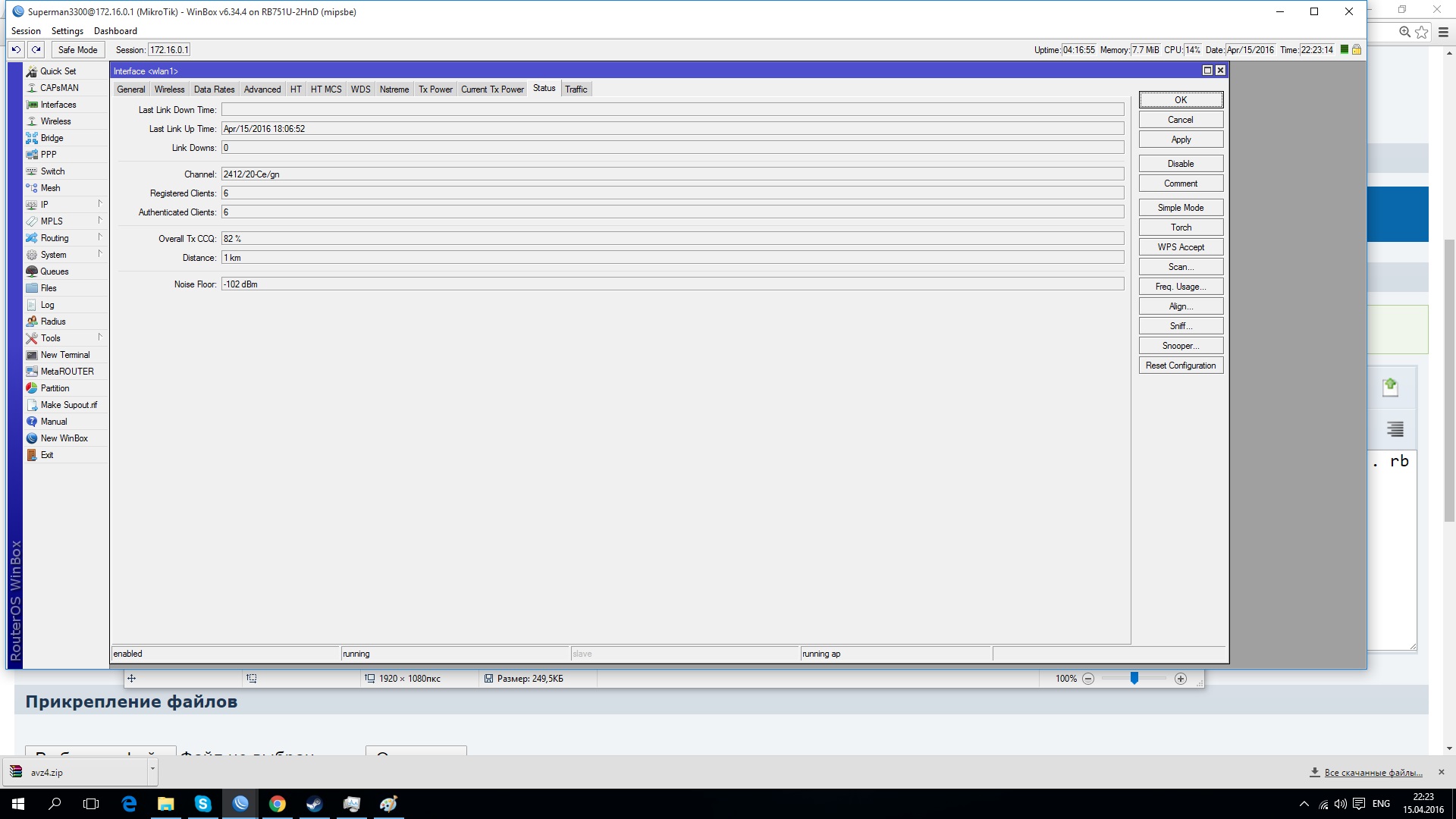Open the Settings menu
The height and width of the screenshot is (819, 1456).
67,31
